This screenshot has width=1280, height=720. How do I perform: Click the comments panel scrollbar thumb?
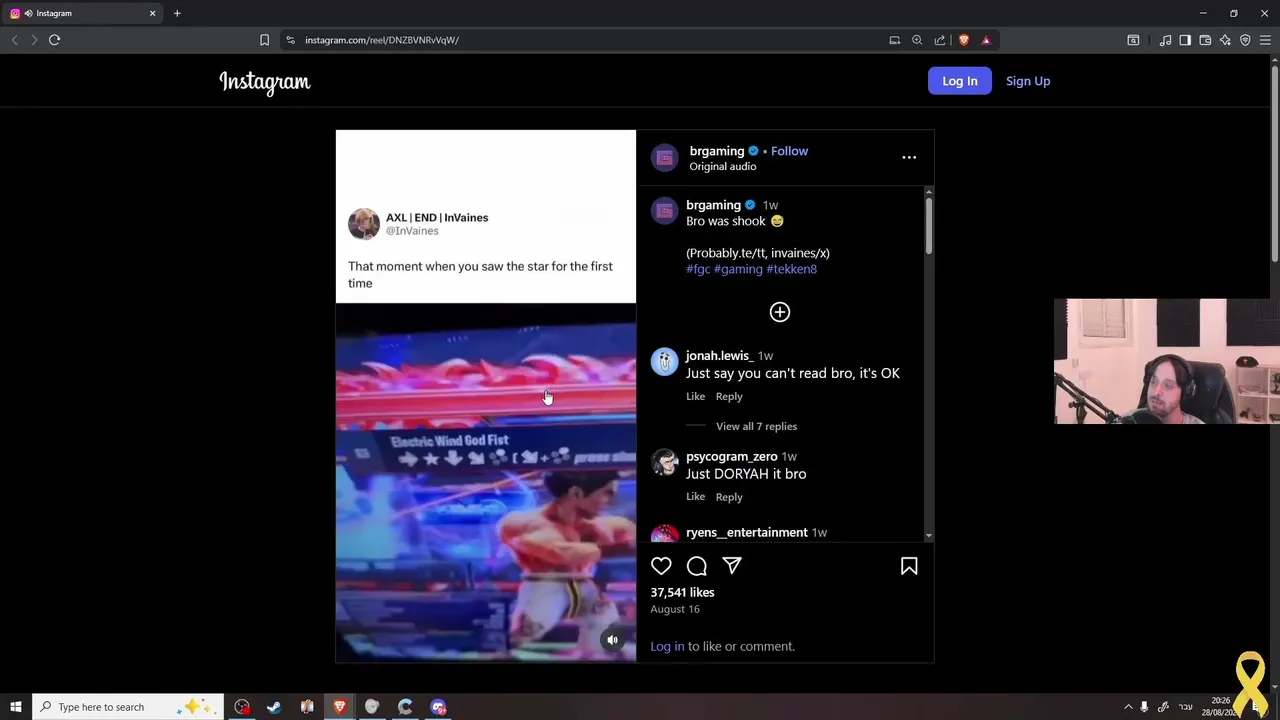tap(929, 225)
